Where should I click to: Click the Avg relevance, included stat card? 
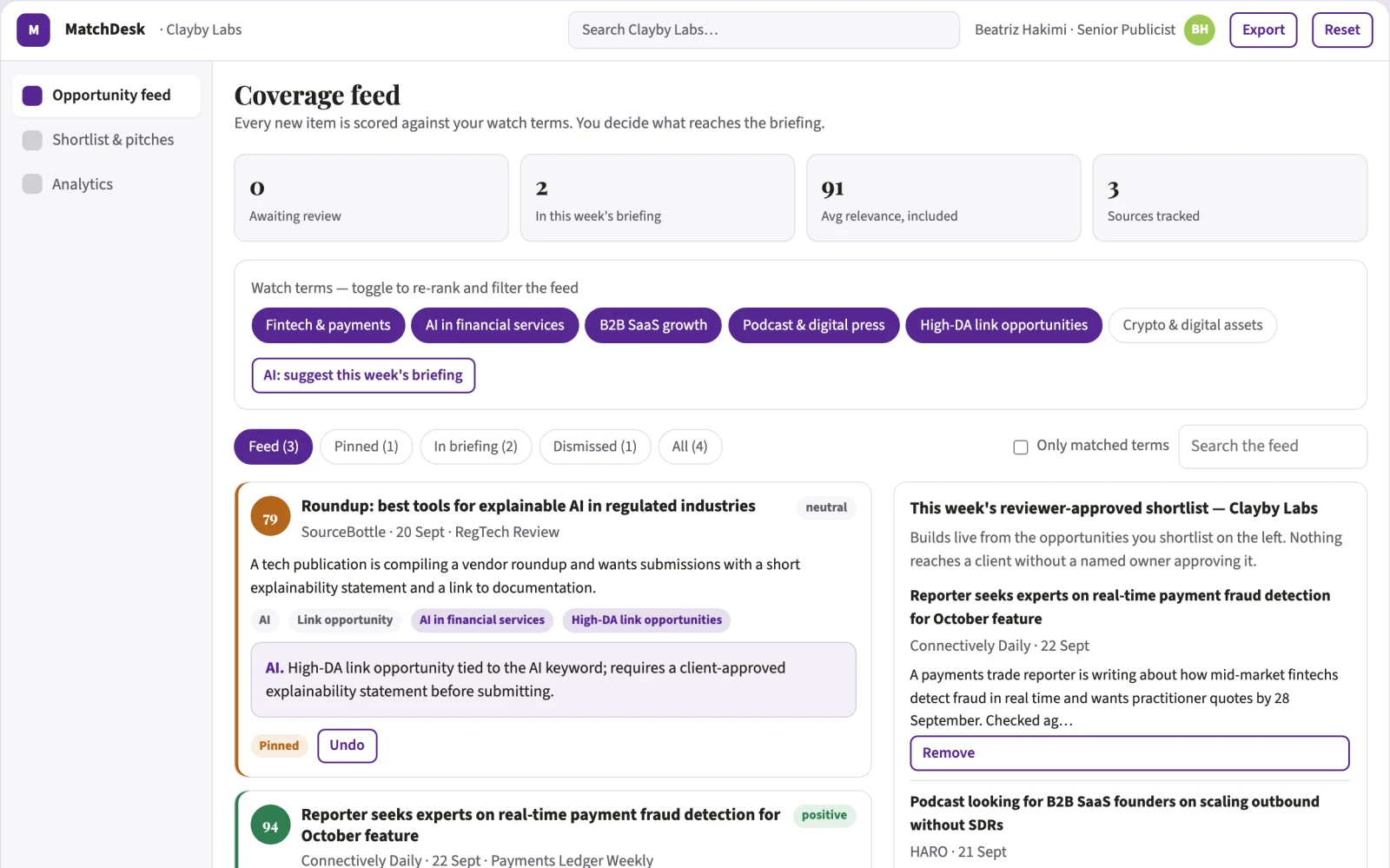point(943,198)
